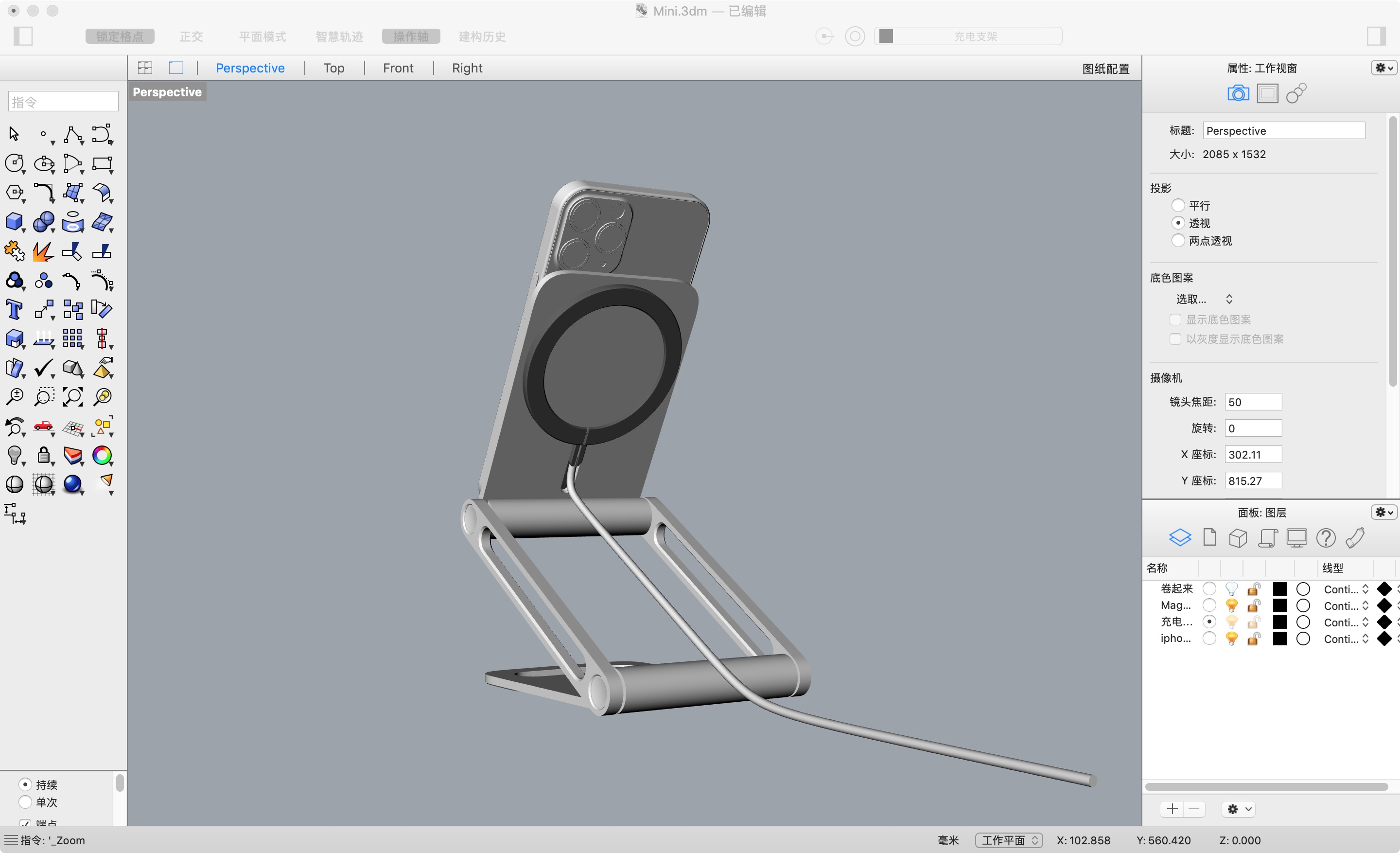This screenshot has height=853, width=1400.
Task: Click the camera icon in viewport properties
Action: pyautogui.click(x=1239, y=92)
